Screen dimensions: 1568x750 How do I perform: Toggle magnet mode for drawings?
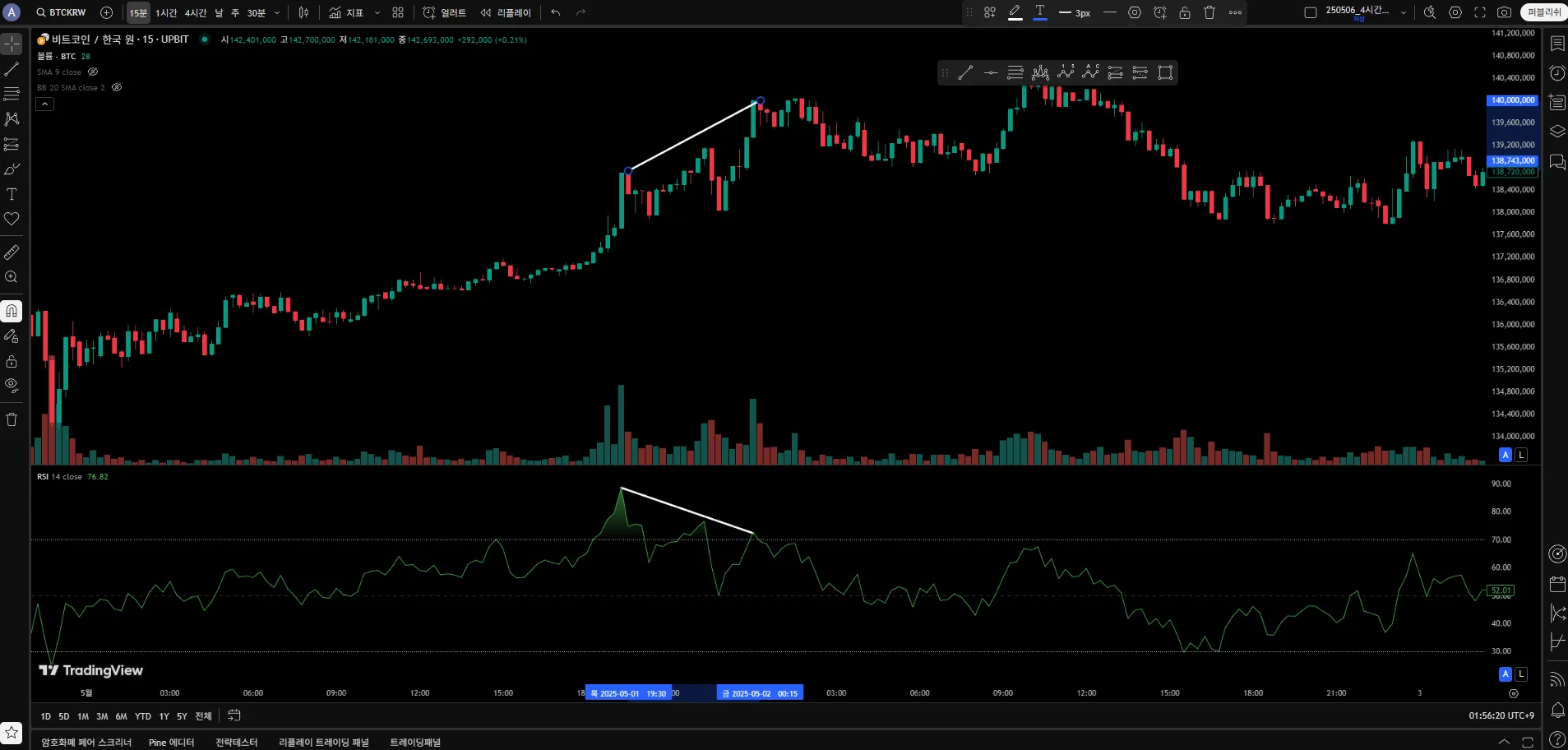pyautogui.click(x=12, y=311)
